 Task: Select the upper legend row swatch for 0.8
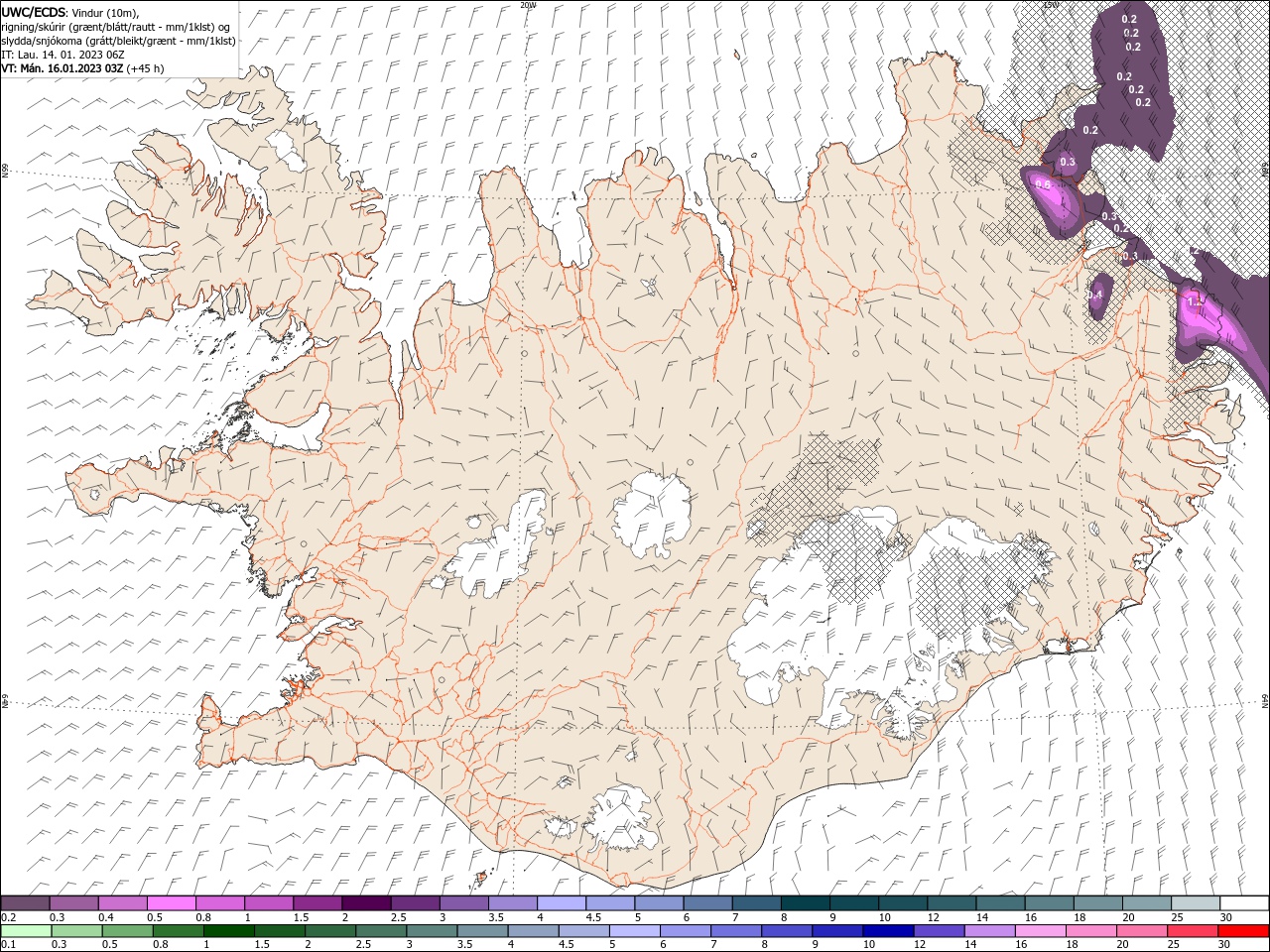[219, 903]
